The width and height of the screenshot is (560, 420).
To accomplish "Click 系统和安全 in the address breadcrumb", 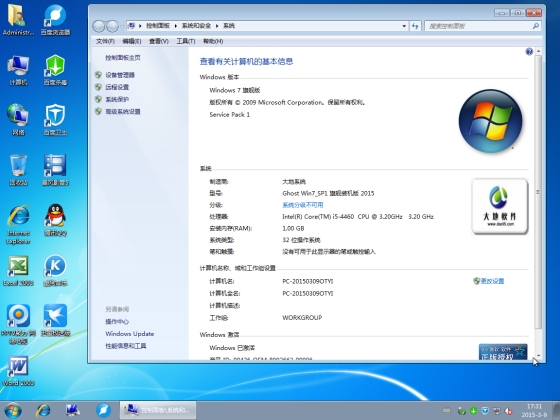I will pos(196,26).
